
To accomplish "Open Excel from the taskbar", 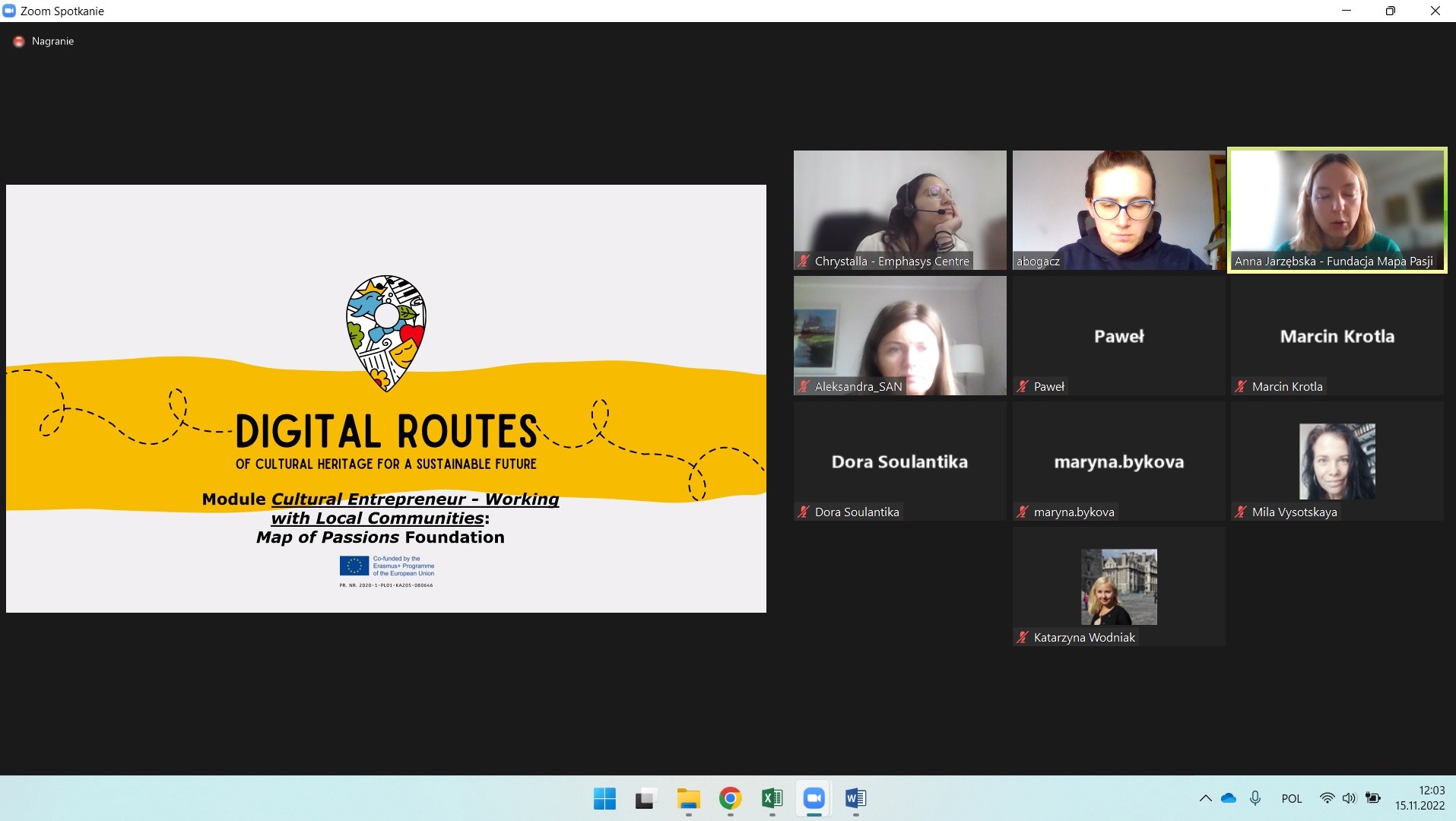I will (772, 798).
